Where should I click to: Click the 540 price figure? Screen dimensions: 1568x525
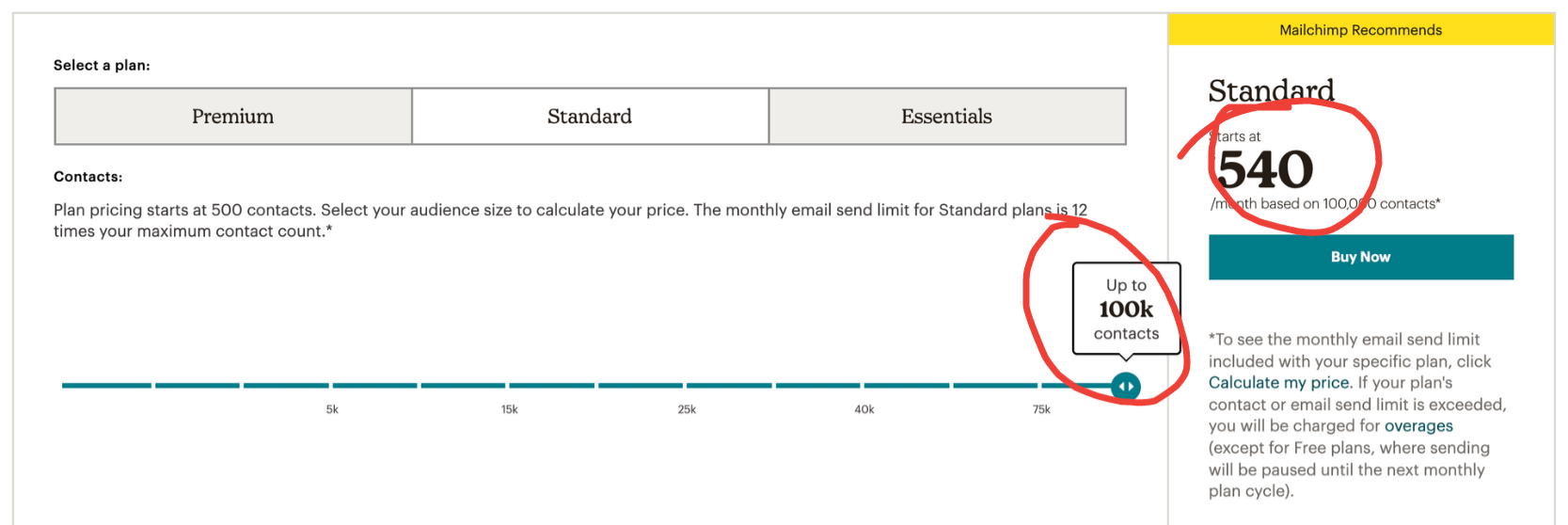click(x=1265, y=169)
